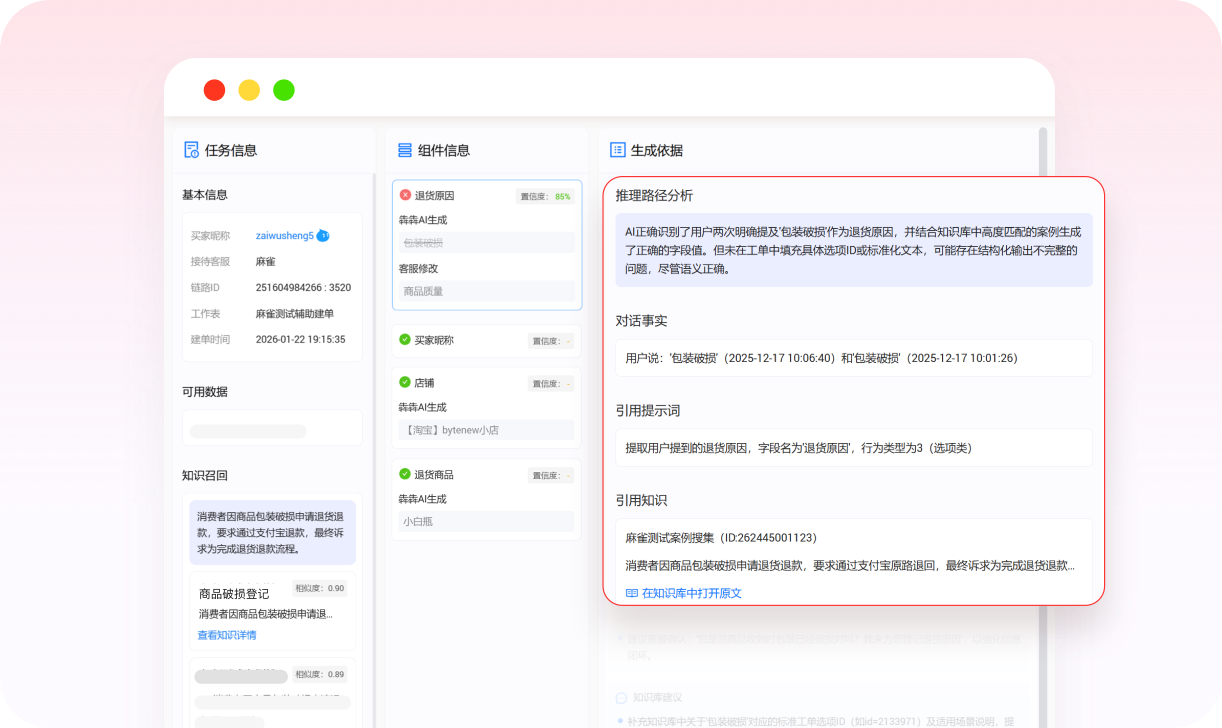Image resolution: width=1222 pixels, height=728 pixels.
Task: Click the 生成依据 list icon
Action: pos(617,150)
